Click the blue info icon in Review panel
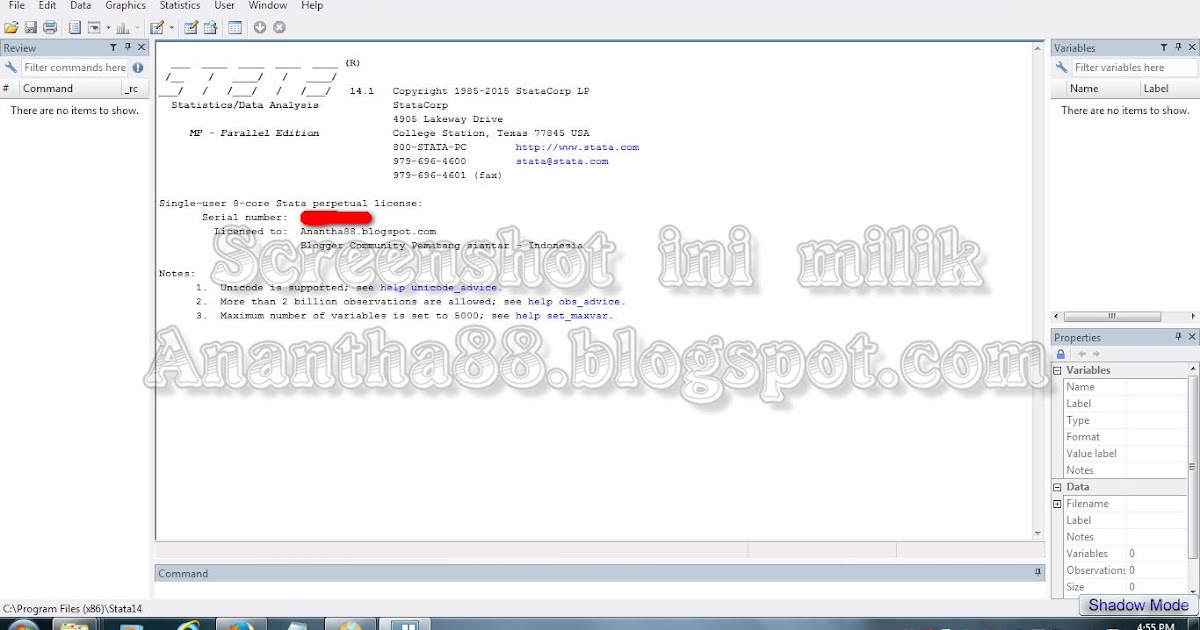The image size is (1200, 630). pos(138,68)
